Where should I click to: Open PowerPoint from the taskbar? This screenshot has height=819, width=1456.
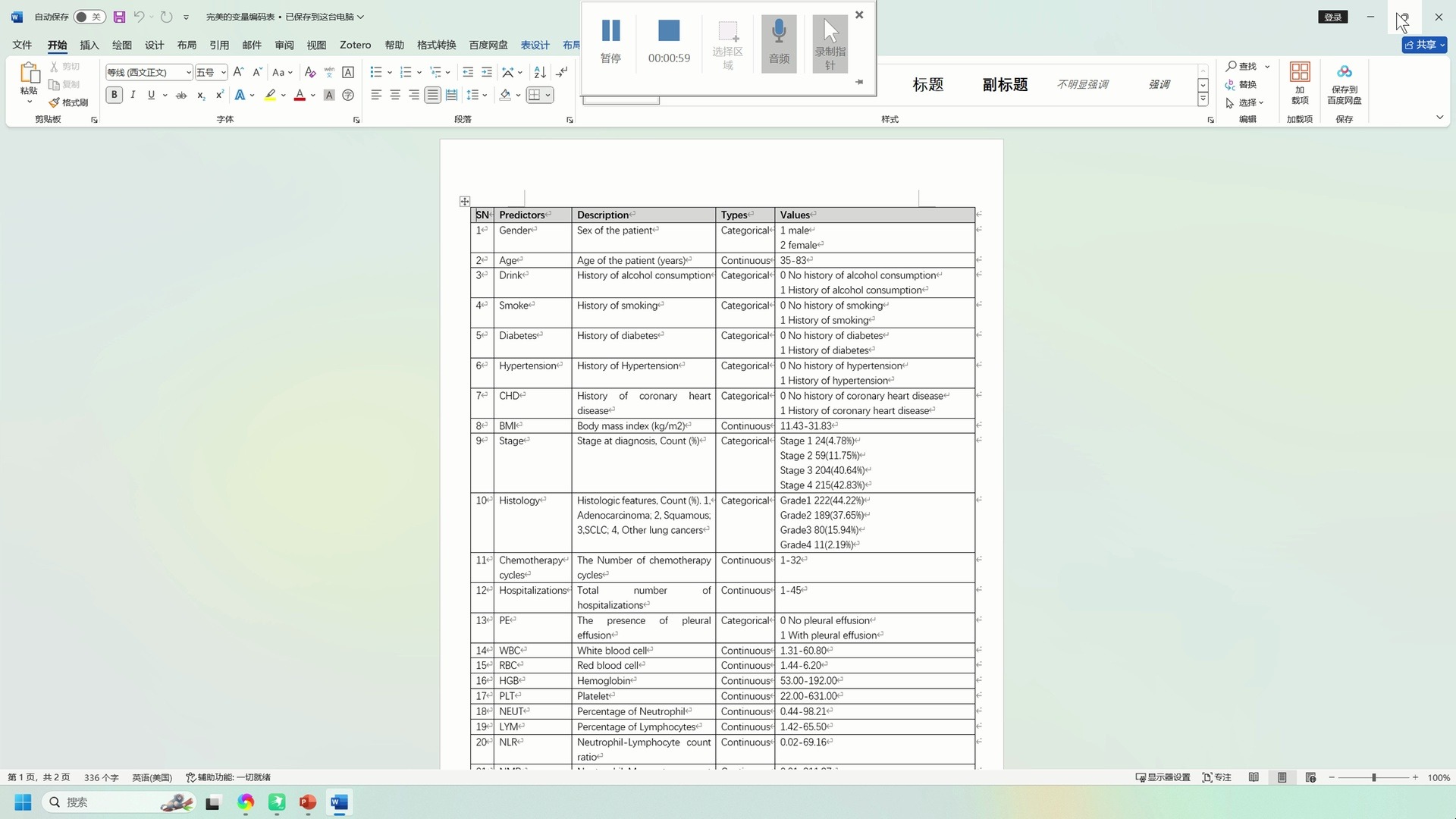point(307,802)
